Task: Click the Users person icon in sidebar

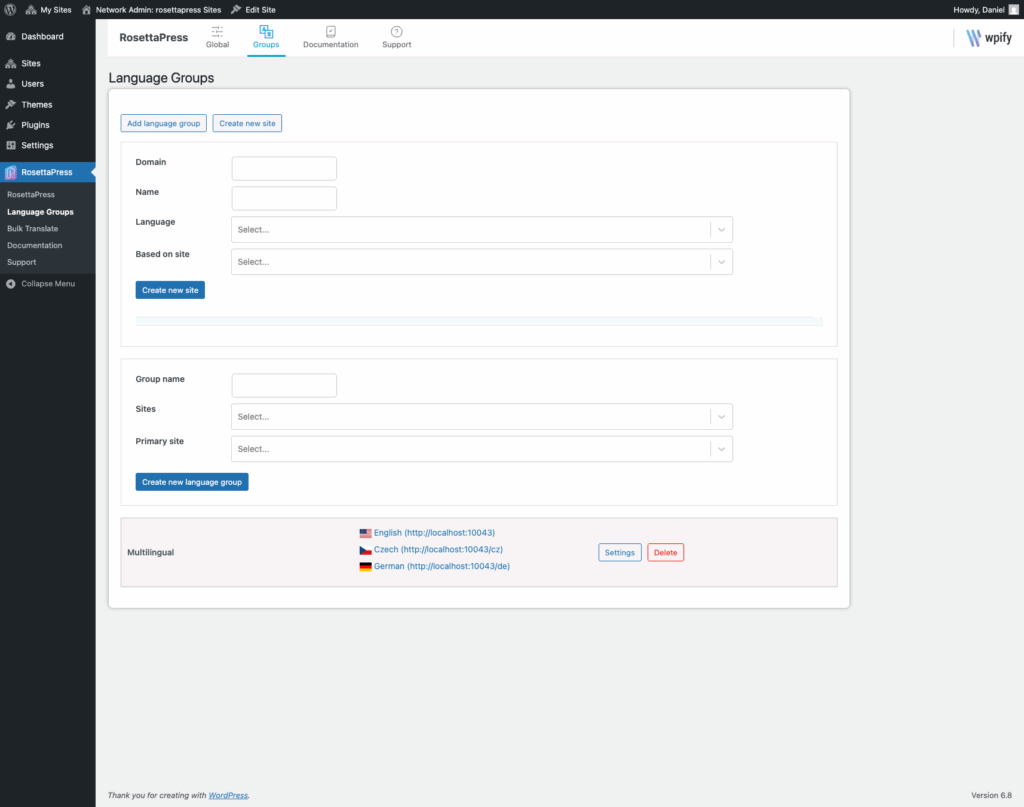Action: 11,84
